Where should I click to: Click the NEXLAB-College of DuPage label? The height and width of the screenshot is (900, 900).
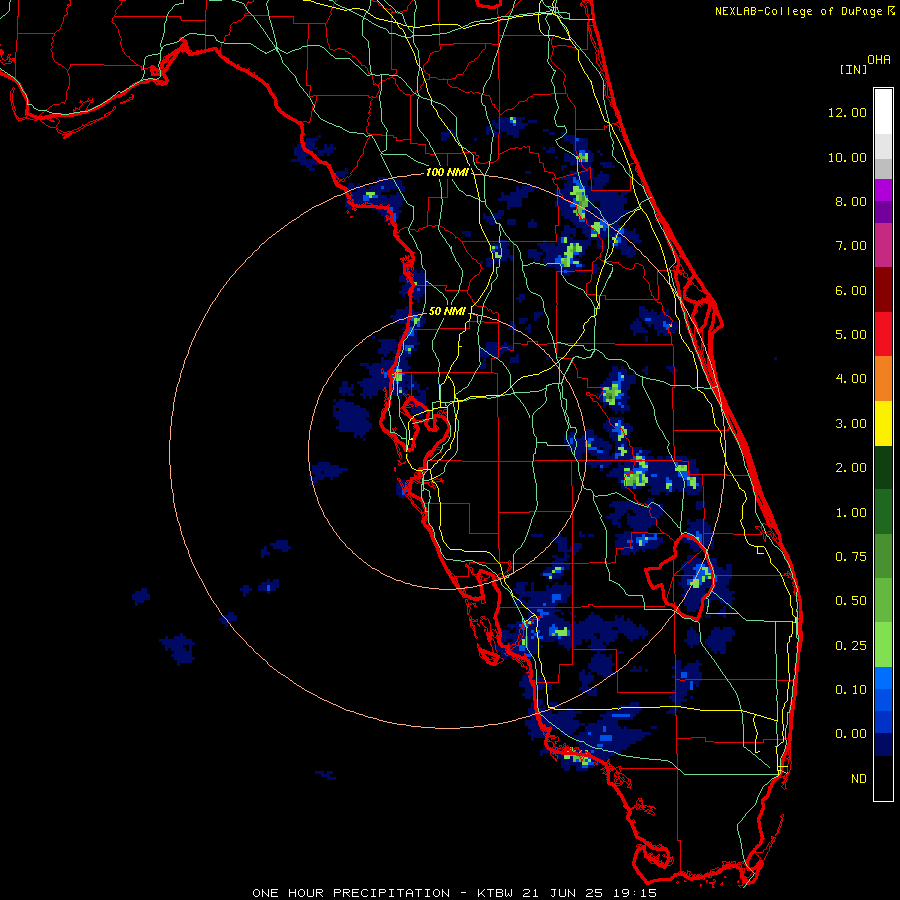coord(800,11)
